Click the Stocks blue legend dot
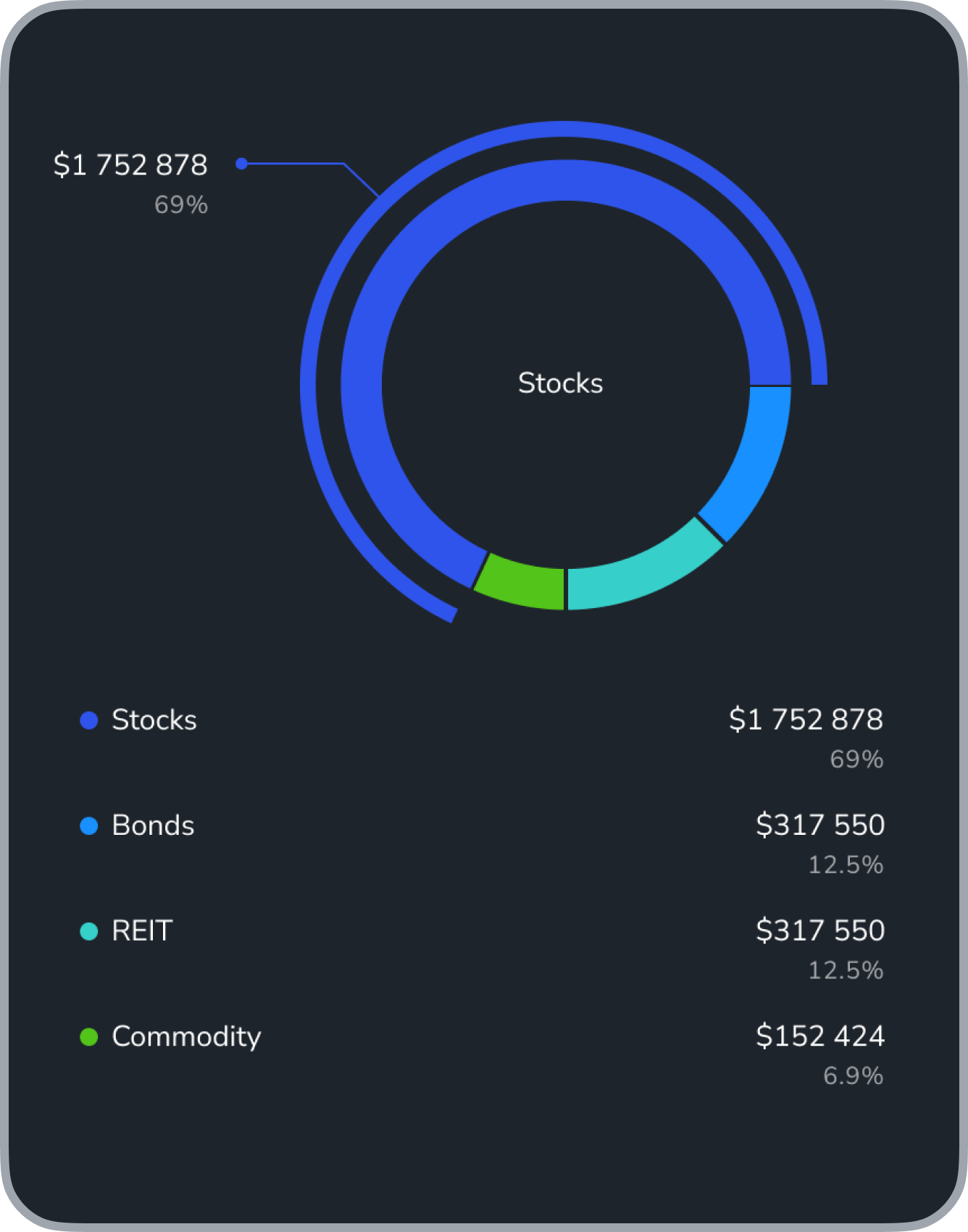968x1232 pixels. [88, 720]
